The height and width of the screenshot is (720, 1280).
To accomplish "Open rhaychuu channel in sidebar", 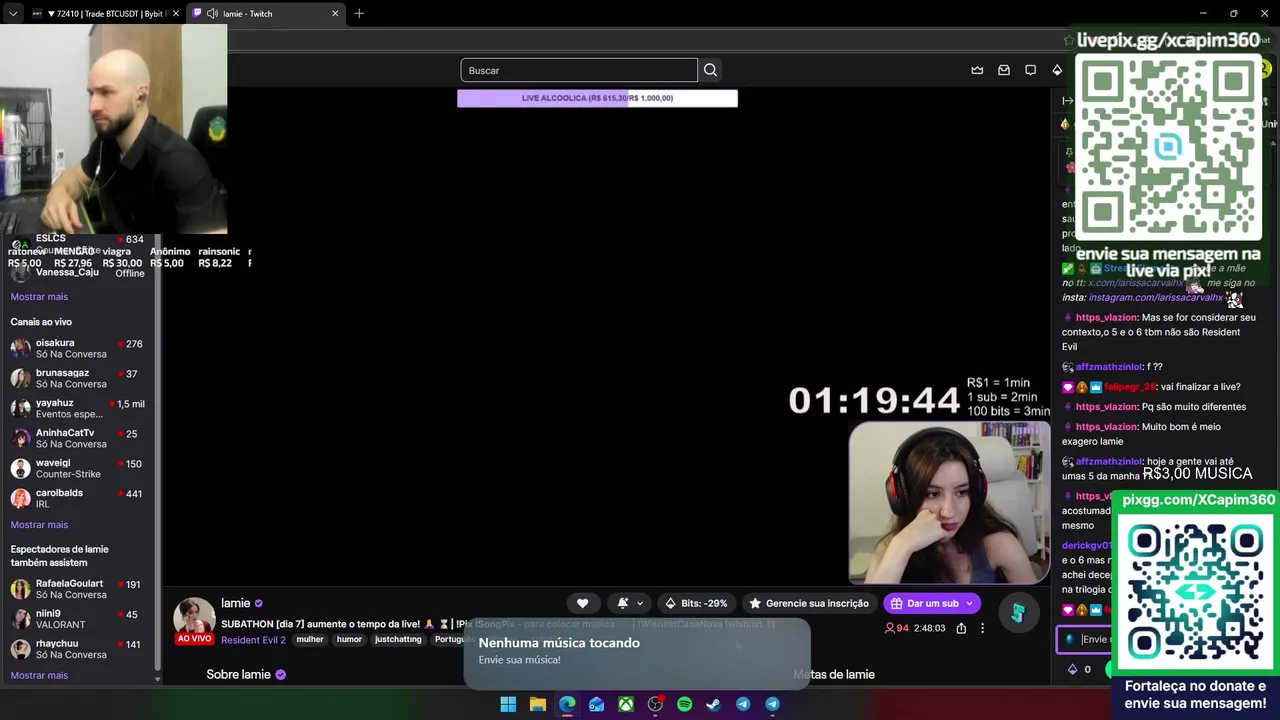I will [x=78, y=649].
